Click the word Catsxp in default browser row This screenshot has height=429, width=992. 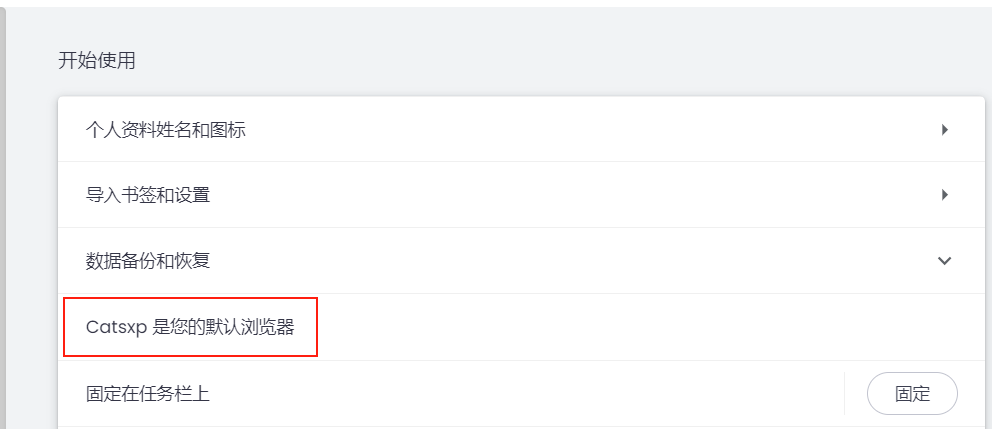(x=116, y=327)
